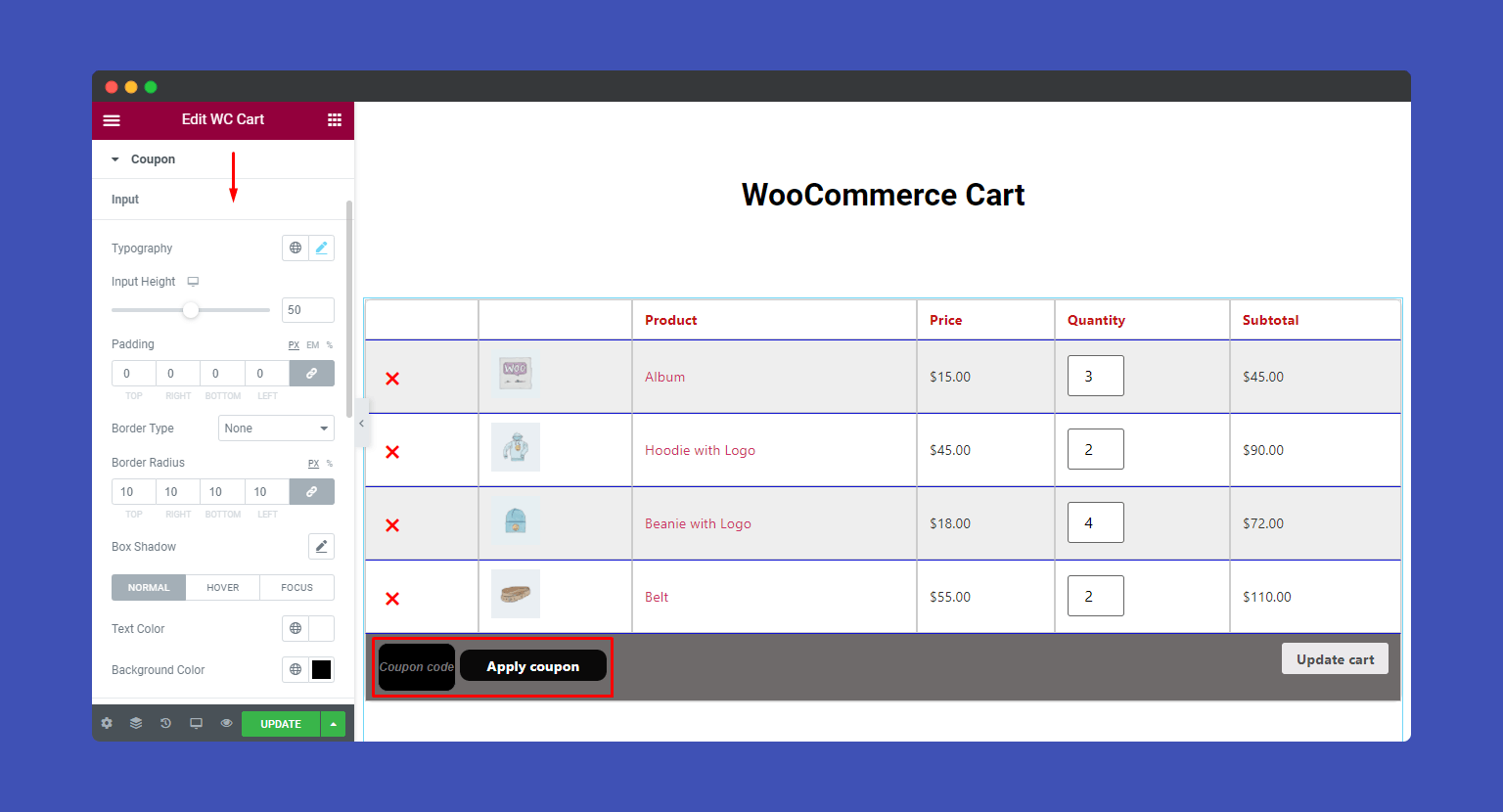
Task: Switch to the Hover state tab
Action: [x=223, y=587]
